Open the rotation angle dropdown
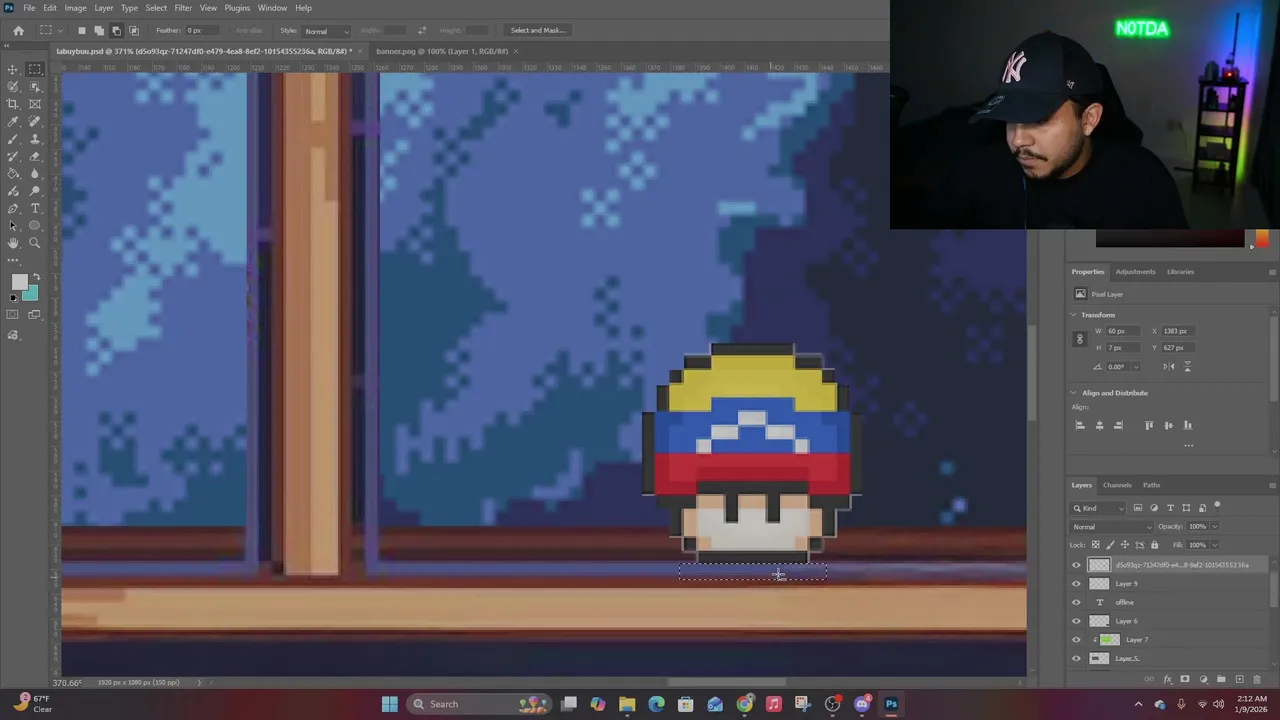The width and height of the screenshot is (1280, 720). tap(1136, 367)
